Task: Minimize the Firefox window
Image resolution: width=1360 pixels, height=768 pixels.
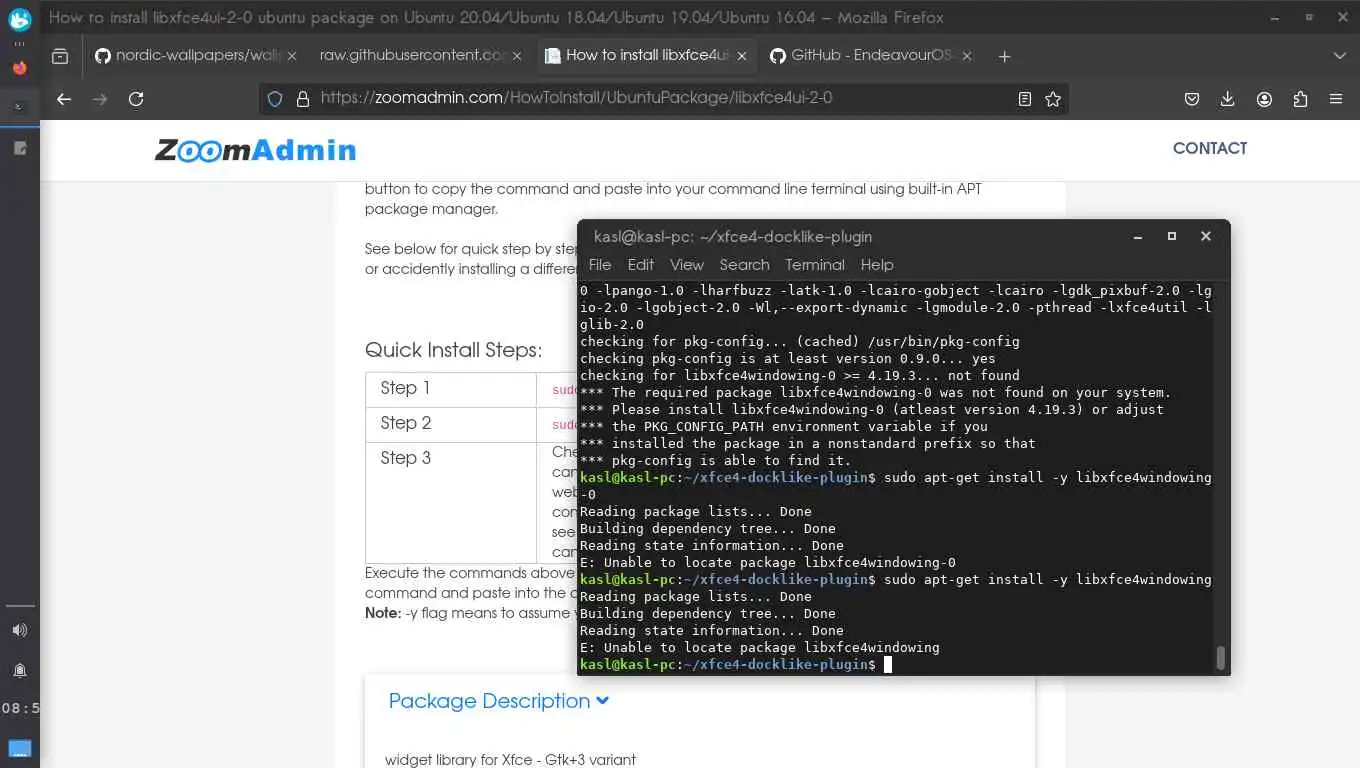Action: 1275,18
